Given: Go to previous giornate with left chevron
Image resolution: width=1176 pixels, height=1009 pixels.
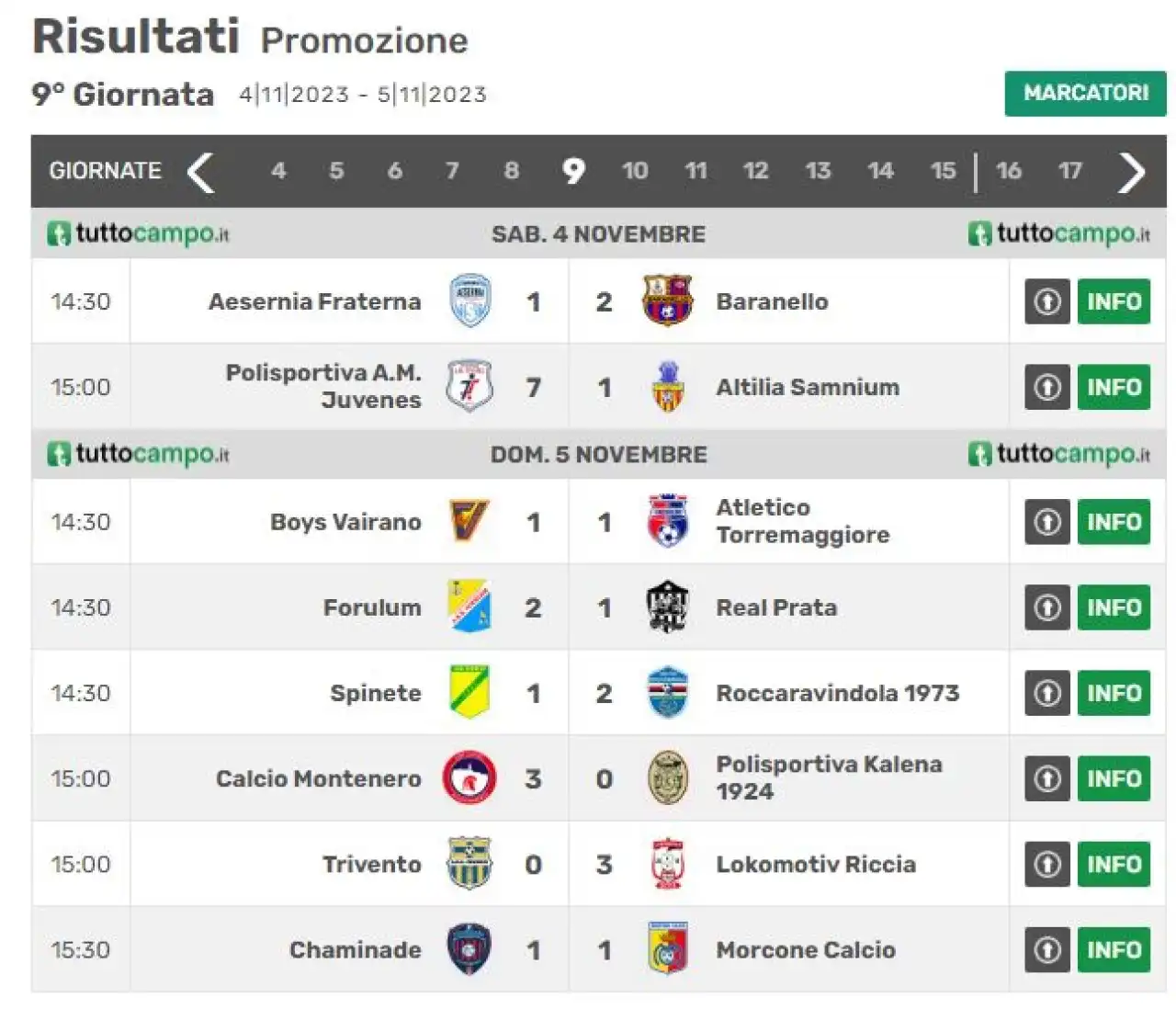Looking at the screenshot, I should pyautogui.click(x=200, y=171).
